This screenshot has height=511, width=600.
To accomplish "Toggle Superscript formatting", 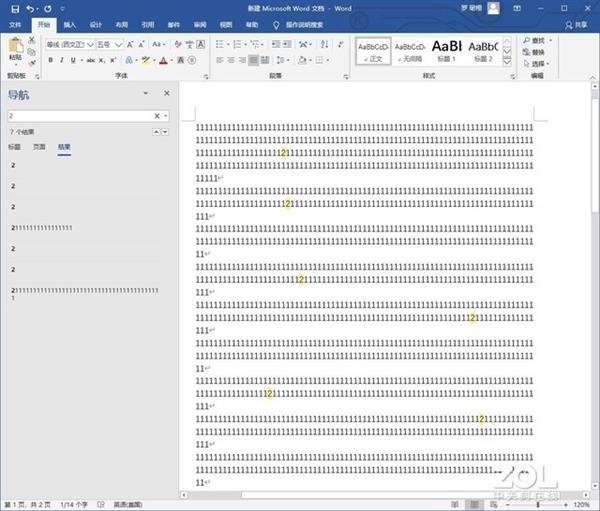I will click(x=113, y=60).
